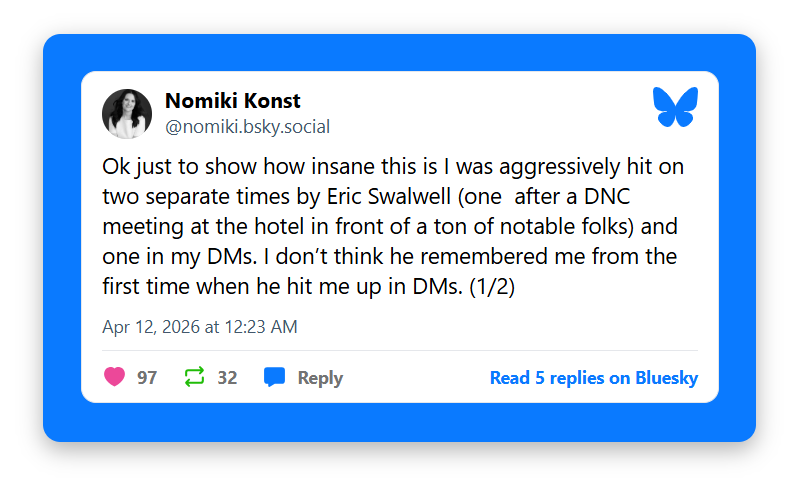This screenshot has height=486, width=792.
Task: Click the blue reply speech bubble icon
Action: (x=274, y=377)
